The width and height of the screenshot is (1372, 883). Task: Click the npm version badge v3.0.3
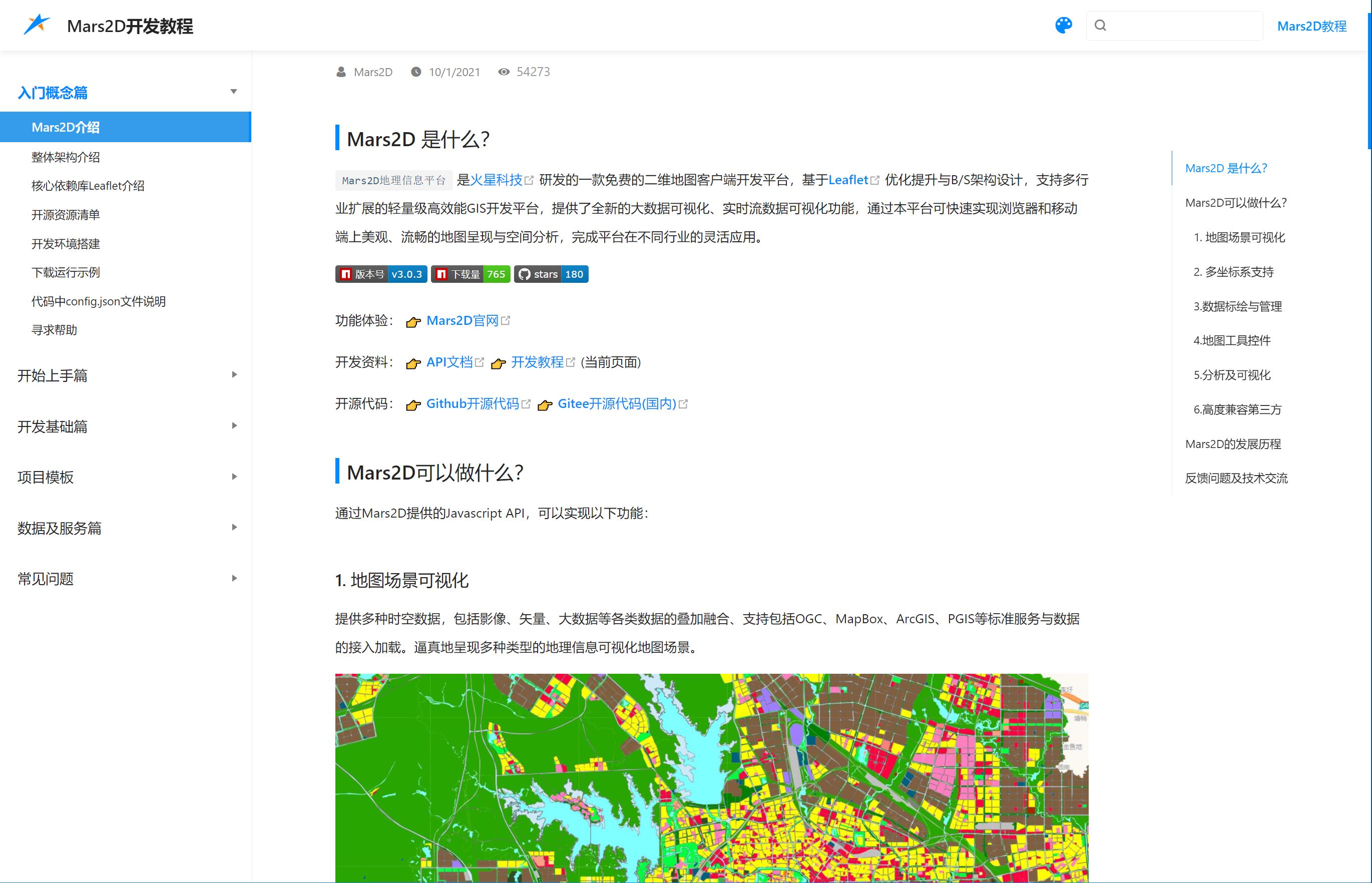click(381, 274)
